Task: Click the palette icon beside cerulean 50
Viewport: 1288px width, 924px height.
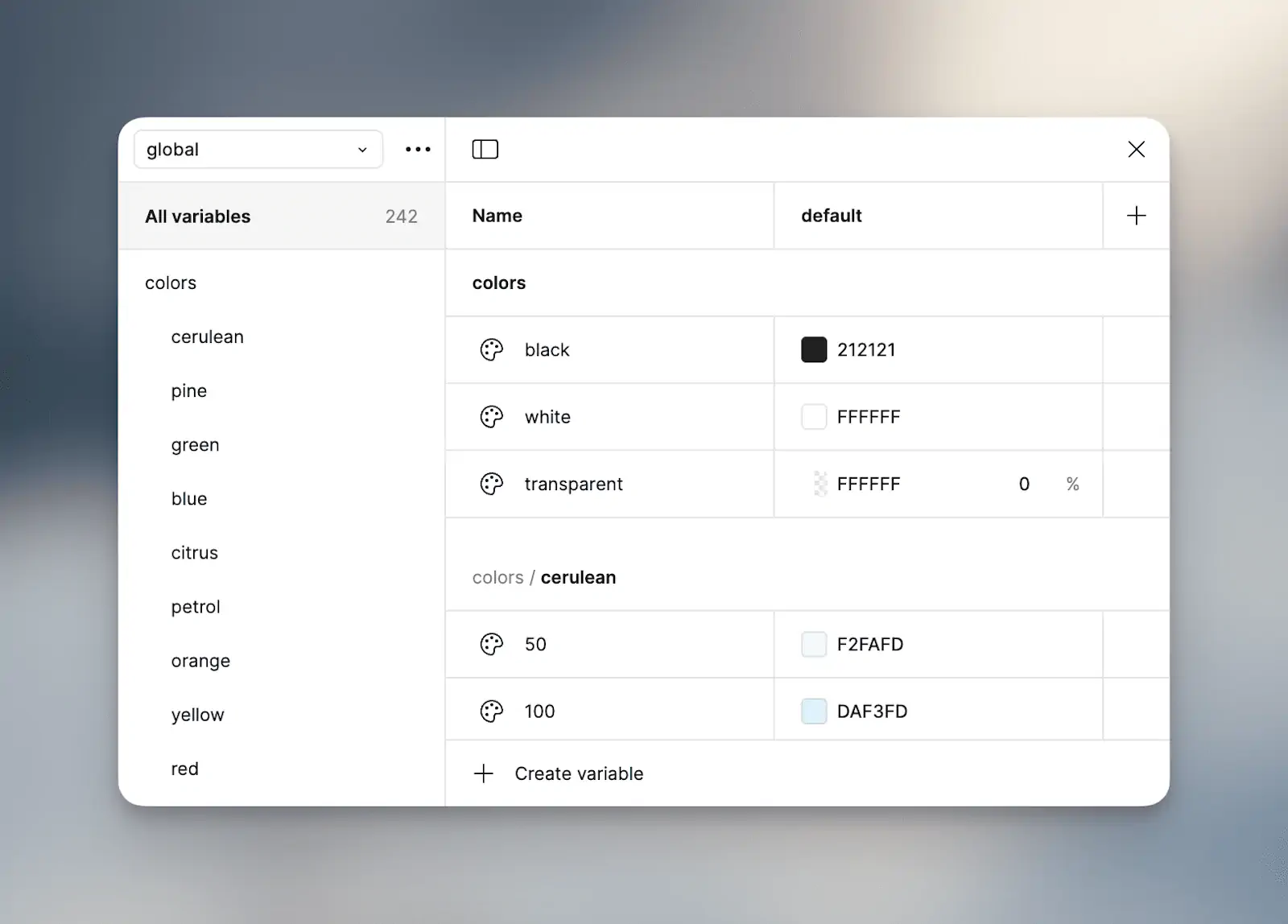Action: pos(492,644)
